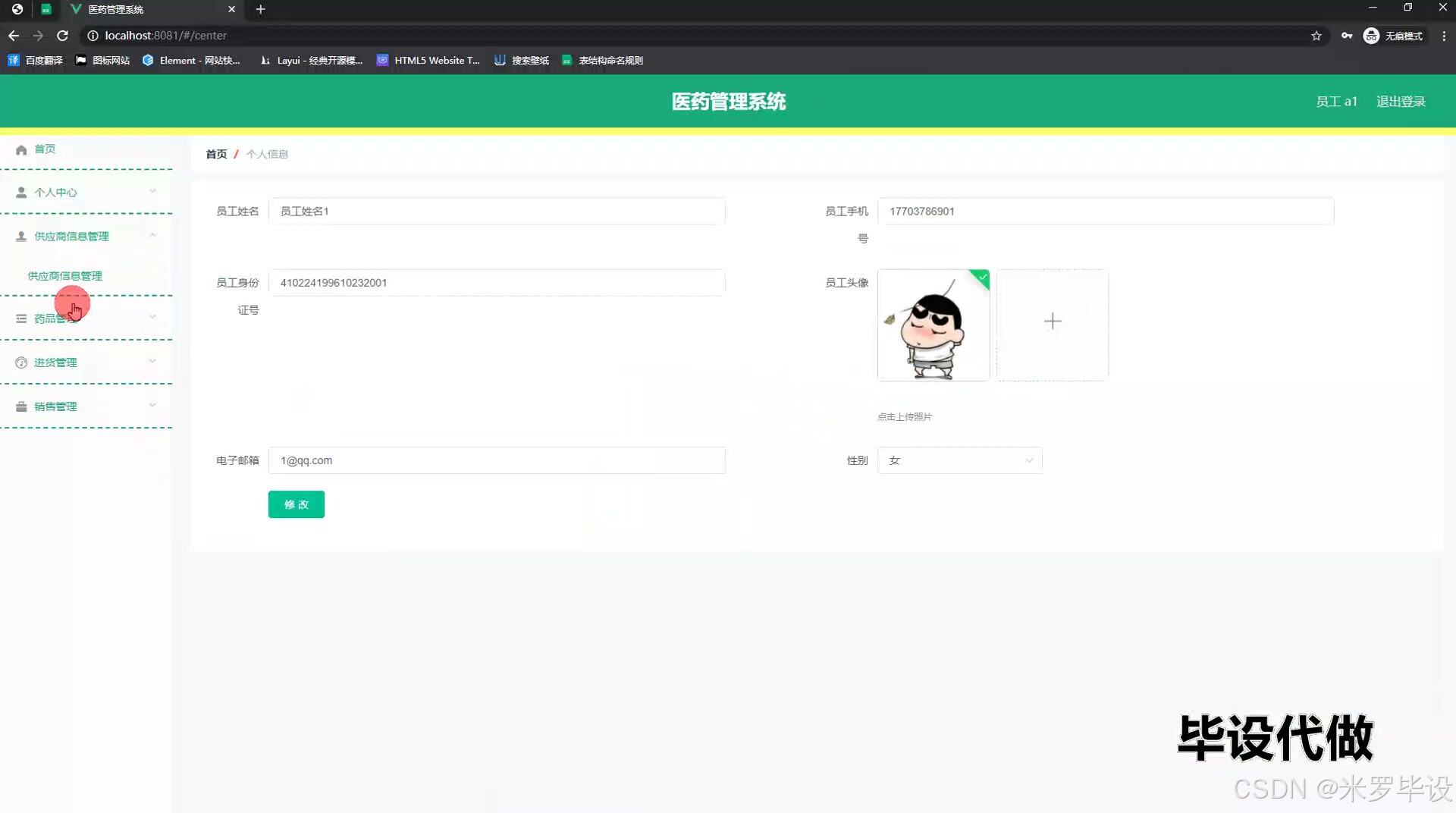Viewport: 1456px width, 813px height.
Task: Click the browser forward arrow
Action: [38, 36]
